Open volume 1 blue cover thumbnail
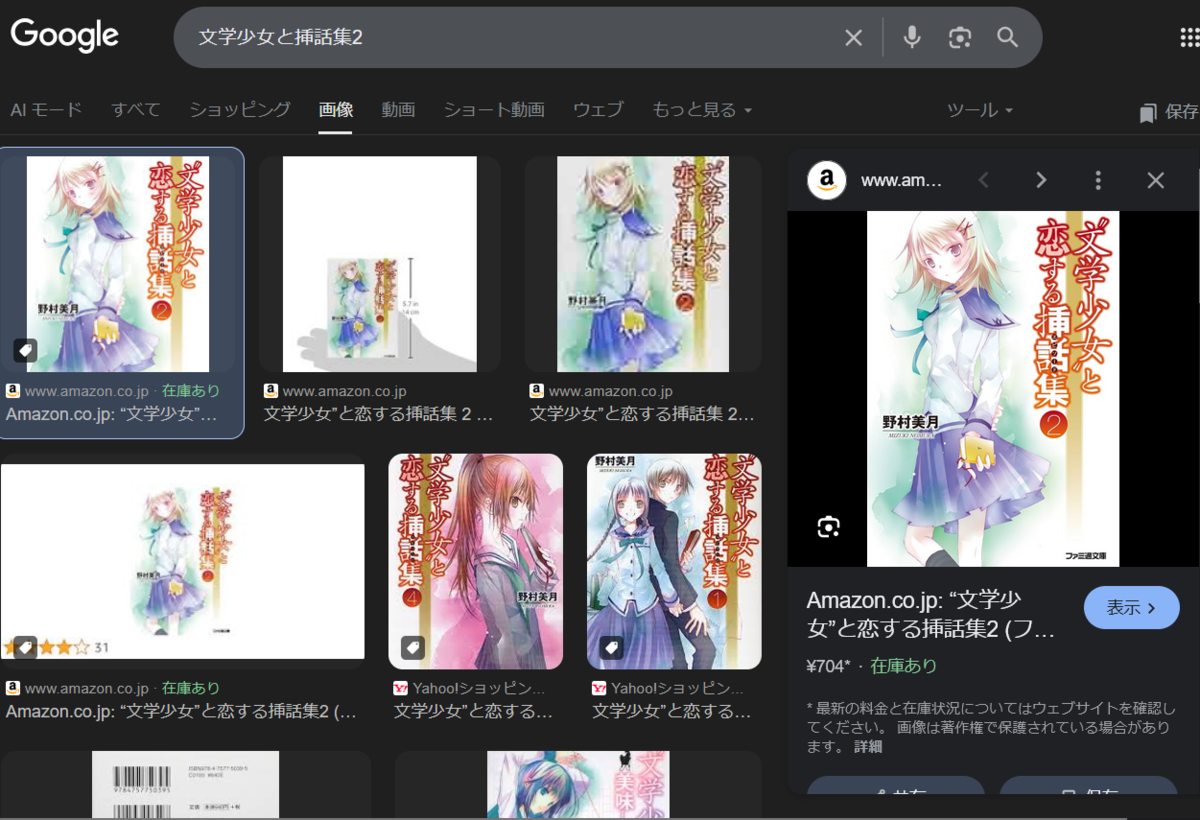The height and width of the screenshot is (820, 1200). 674,561
